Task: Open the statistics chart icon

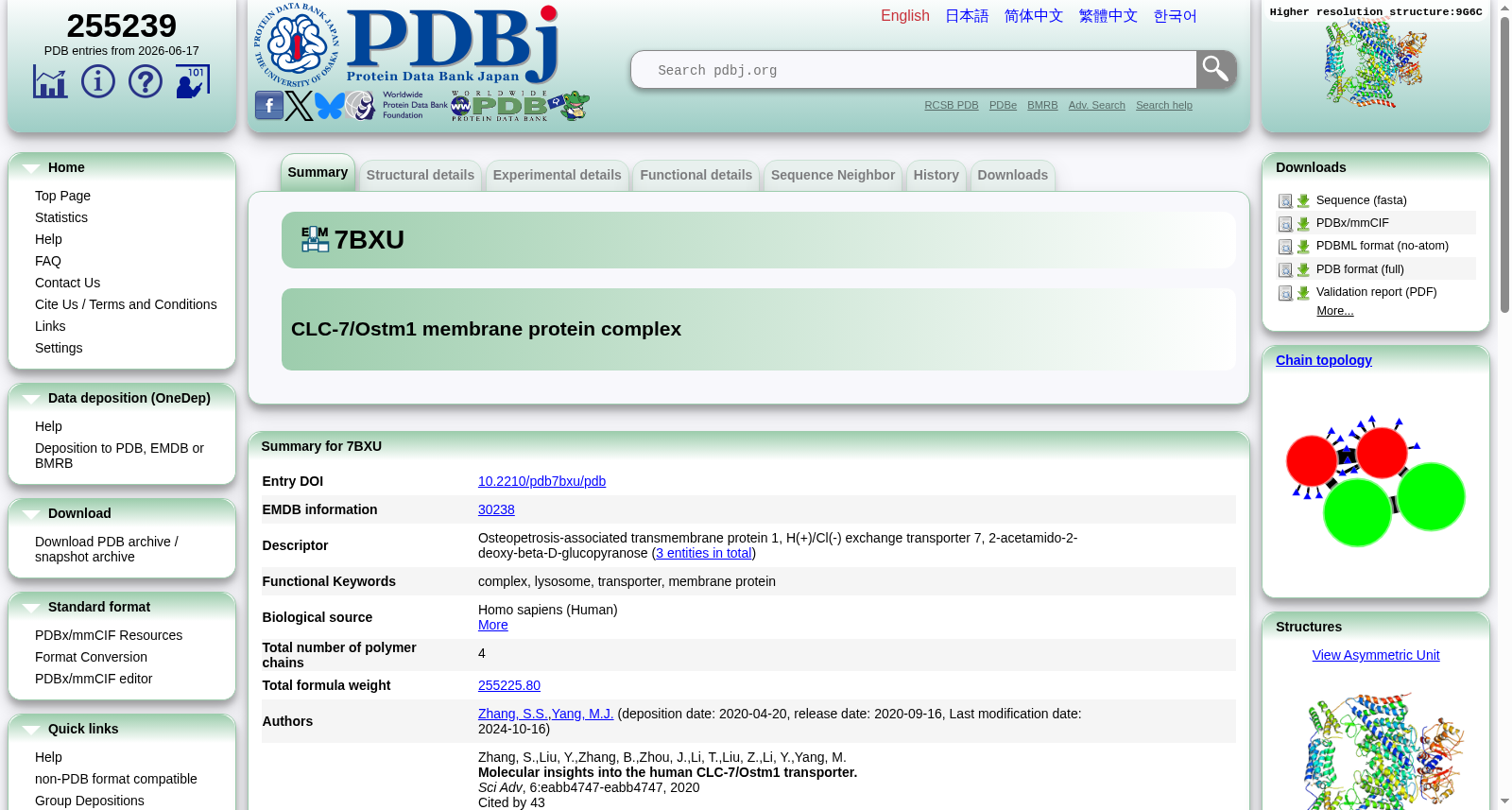Action: tap(50, 81)
